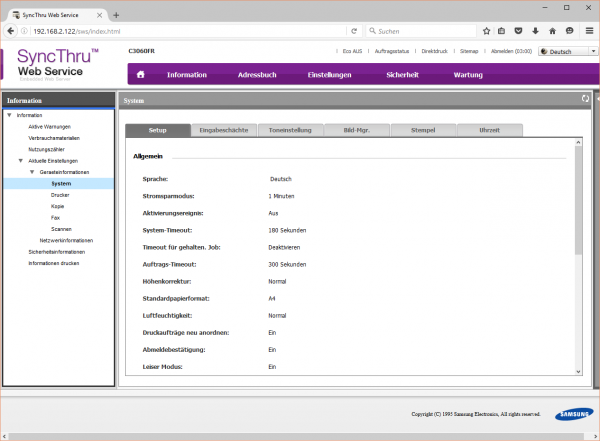The width and height of the screenshot is (600, 441).
Task: Open the Einstellungen menu
Action: [x=329, y=75]
